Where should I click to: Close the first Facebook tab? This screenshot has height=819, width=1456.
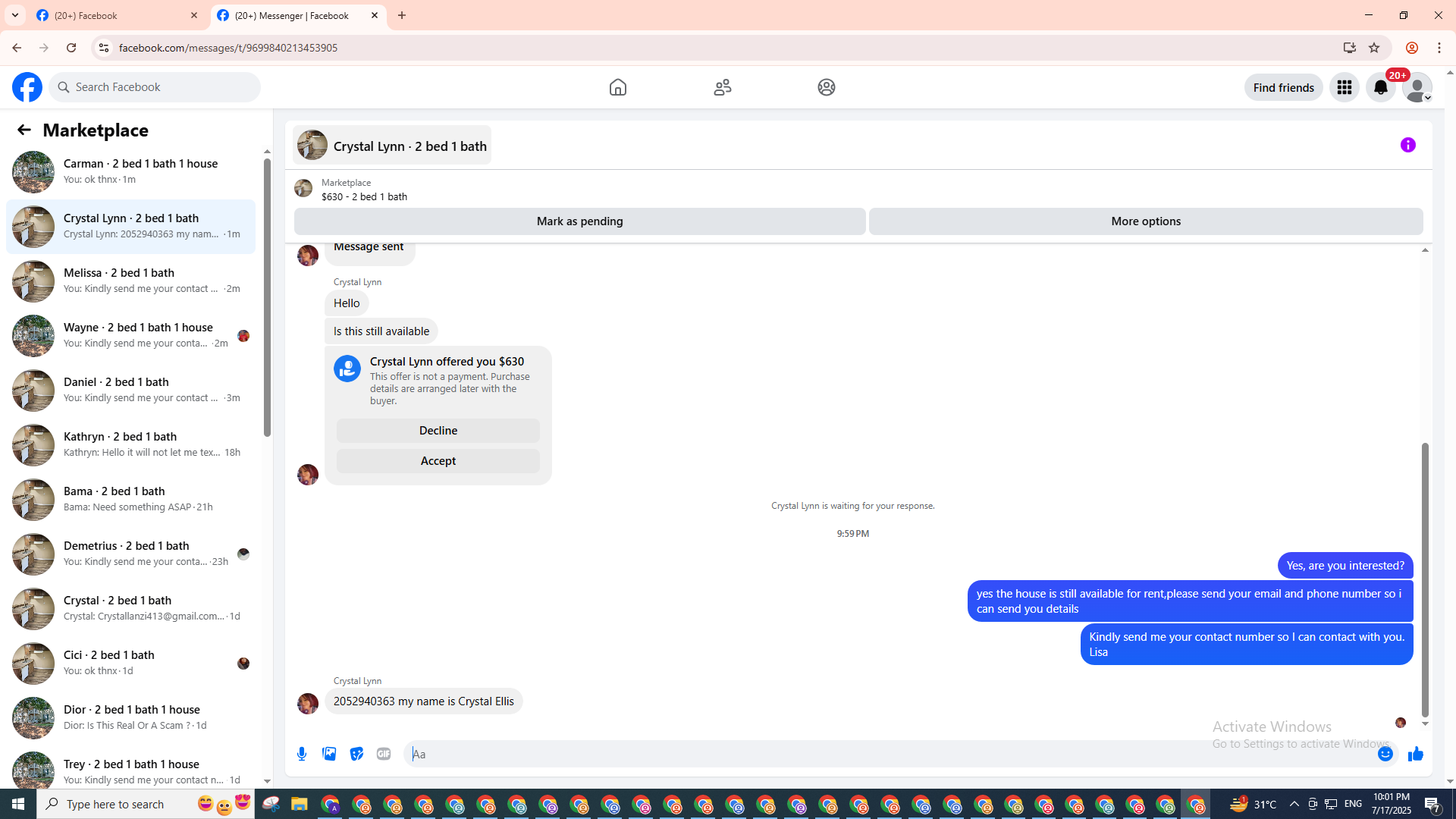pos(194,15)
